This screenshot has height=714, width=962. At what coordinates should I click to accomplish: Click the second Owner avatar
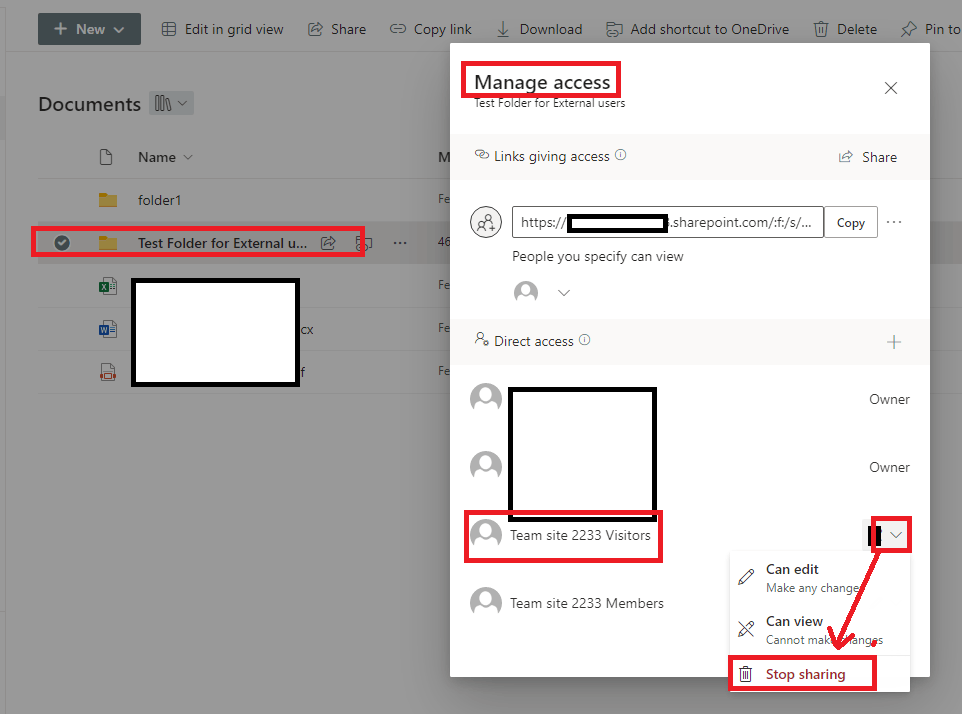[486, 467]
